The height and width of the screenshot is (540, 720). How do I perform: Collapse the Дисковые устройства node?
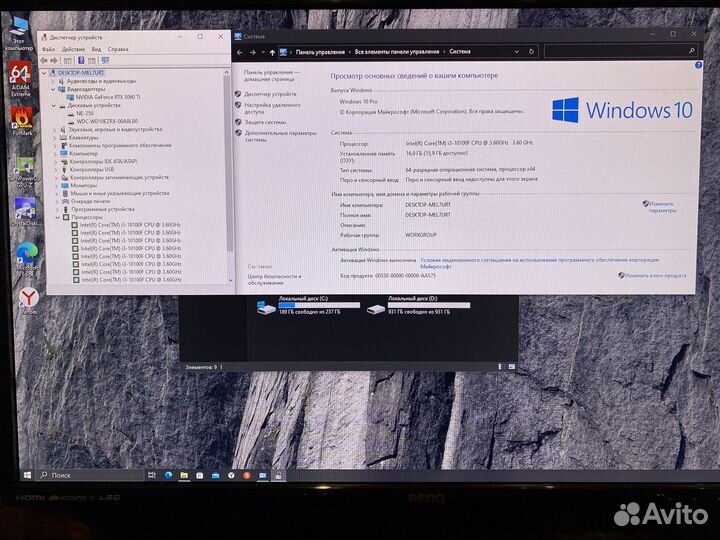click(x=54, y=106)
